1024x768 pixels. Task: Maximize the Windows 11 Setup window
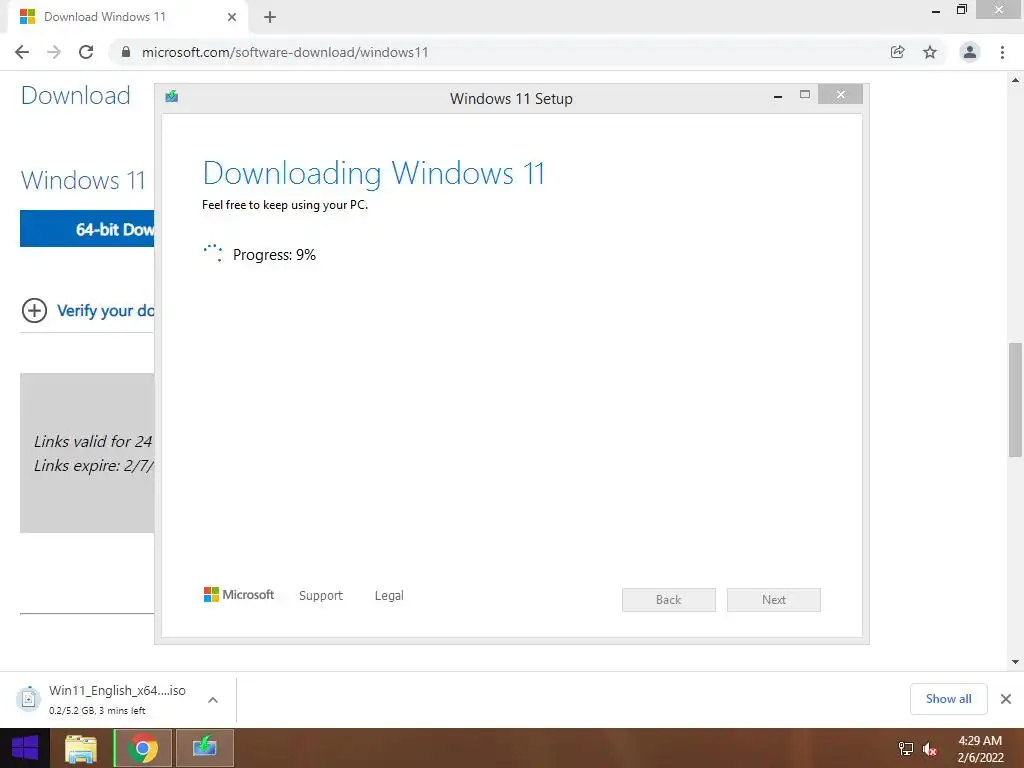805,95
